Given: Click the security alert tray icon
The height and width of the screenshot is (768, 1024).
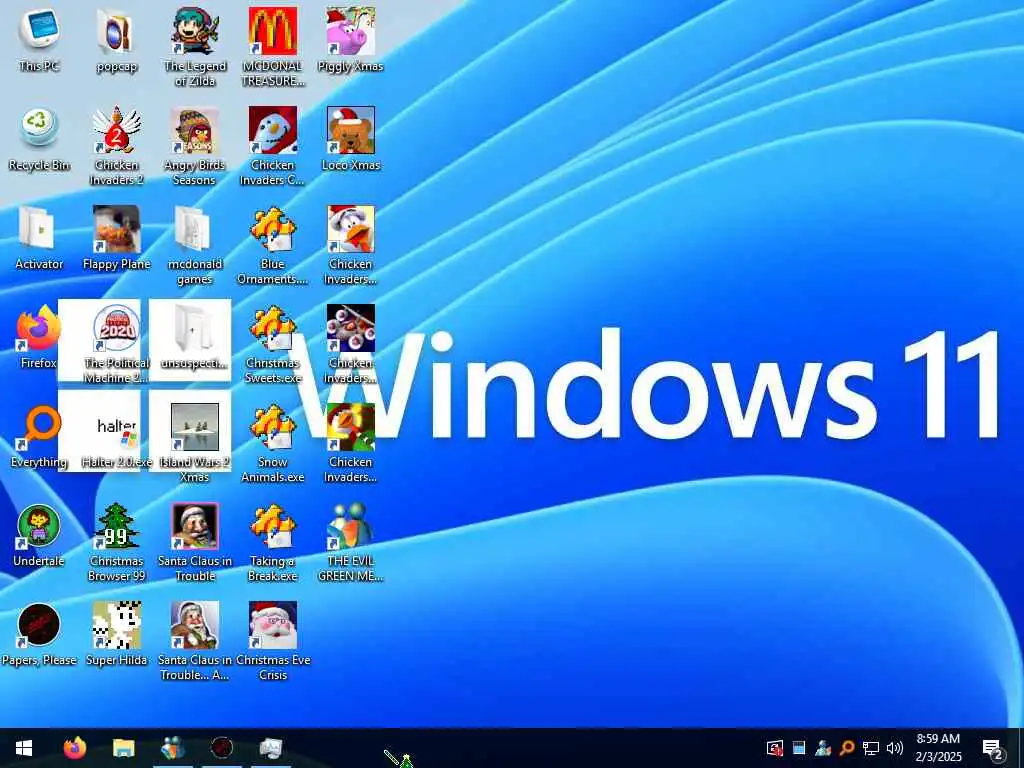Looking at the screenshot, I should (775, 748).
